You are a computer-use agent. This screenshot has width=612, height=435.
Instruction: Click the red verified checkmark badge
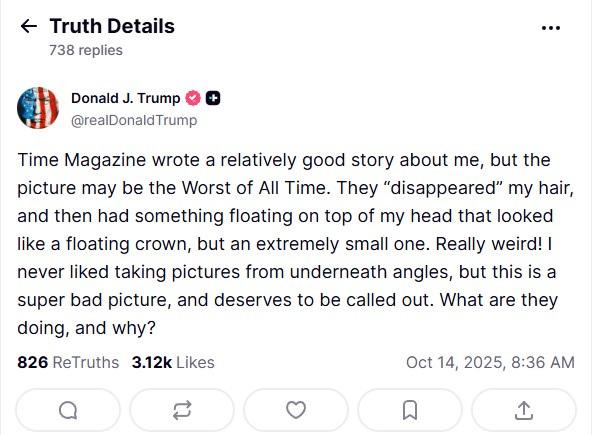point(194,98)
